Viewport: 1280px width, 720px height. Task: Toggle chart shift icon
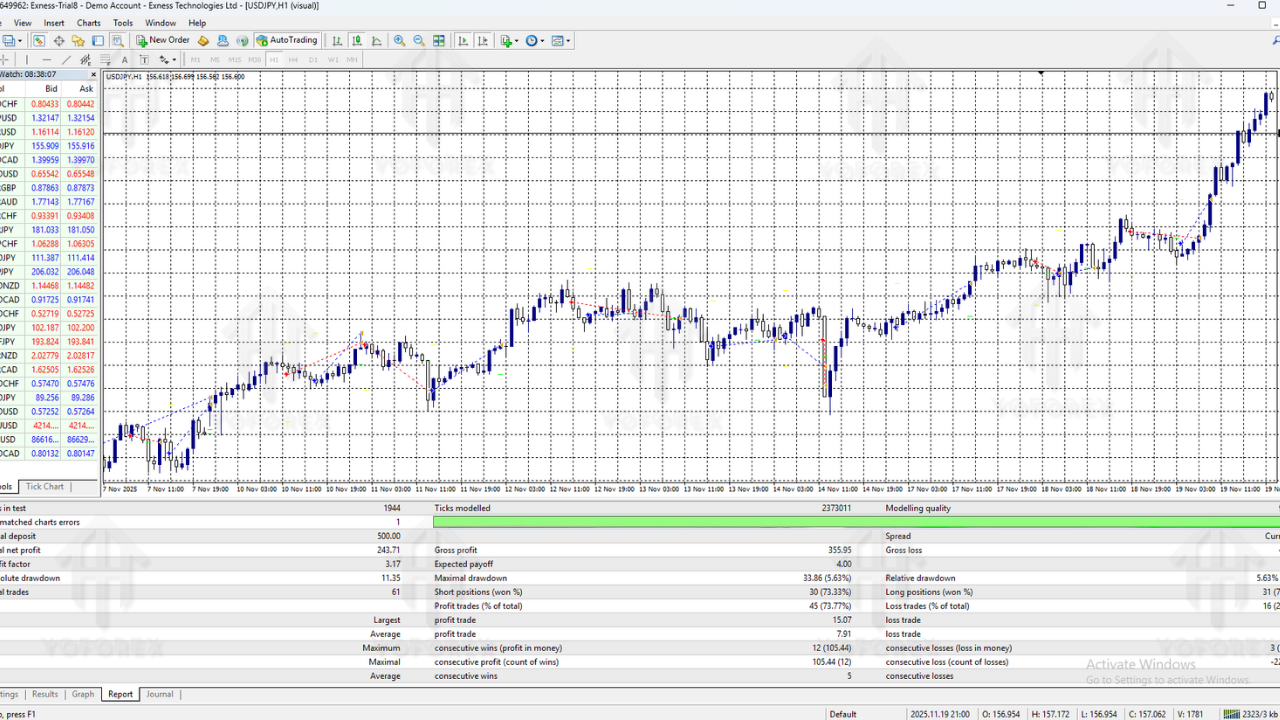point(483,41)
